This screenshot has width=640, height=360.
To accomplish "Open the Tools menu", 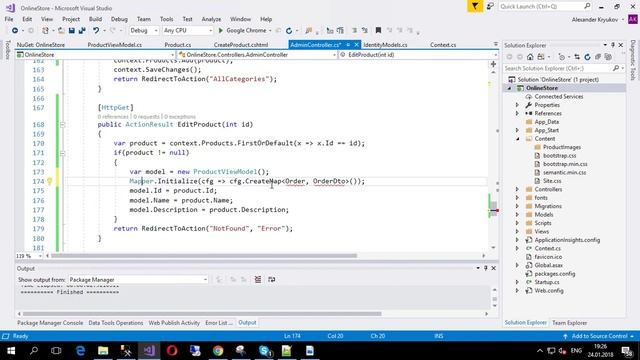I will click(167, 19).
